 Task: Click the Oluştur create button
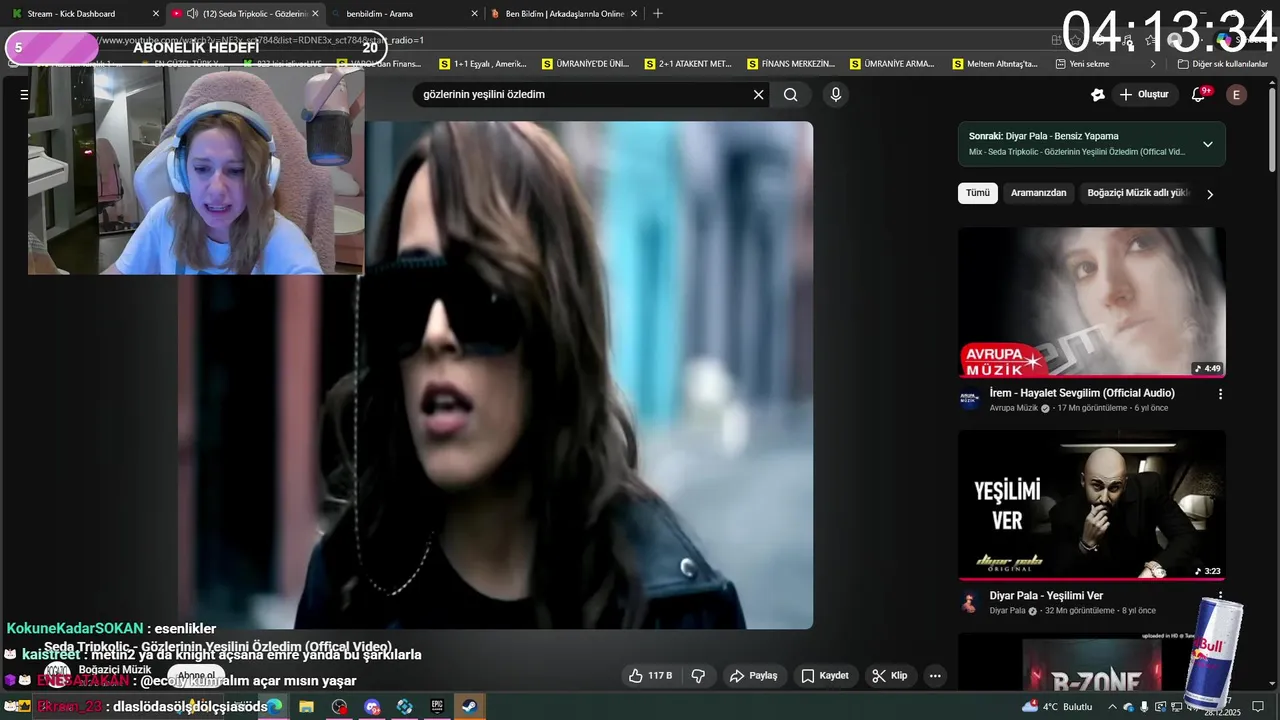[1144, 94]
